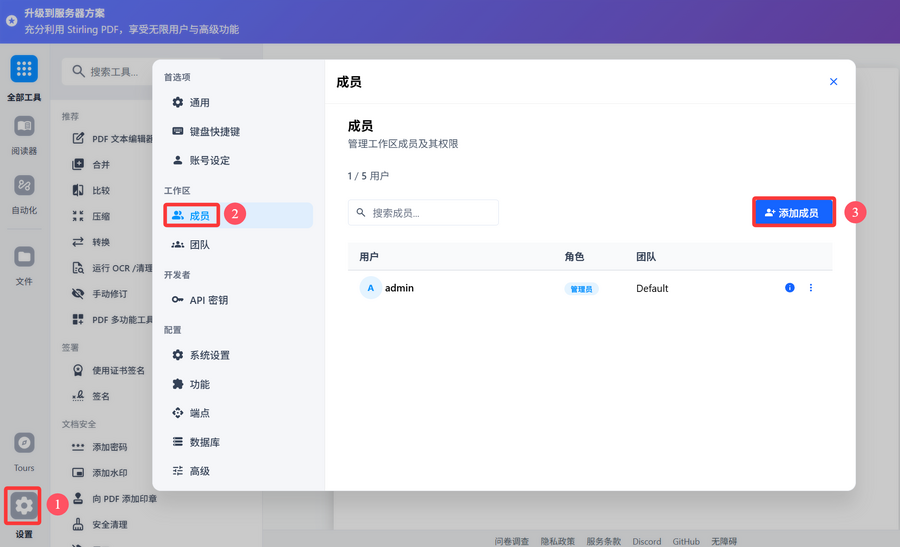This screenshot has width=900, height=547.
Task: Select the 数据库 settings entry
Action: (204, 442)
